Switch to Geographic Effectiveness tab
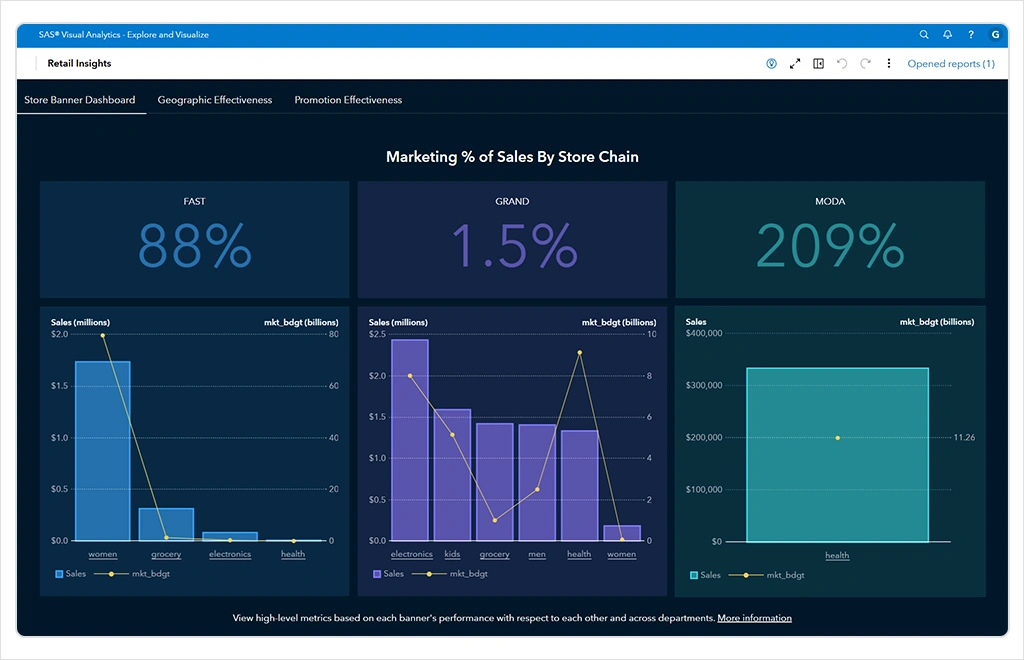This screenshot has width=1024, height=660. [215, 100]
